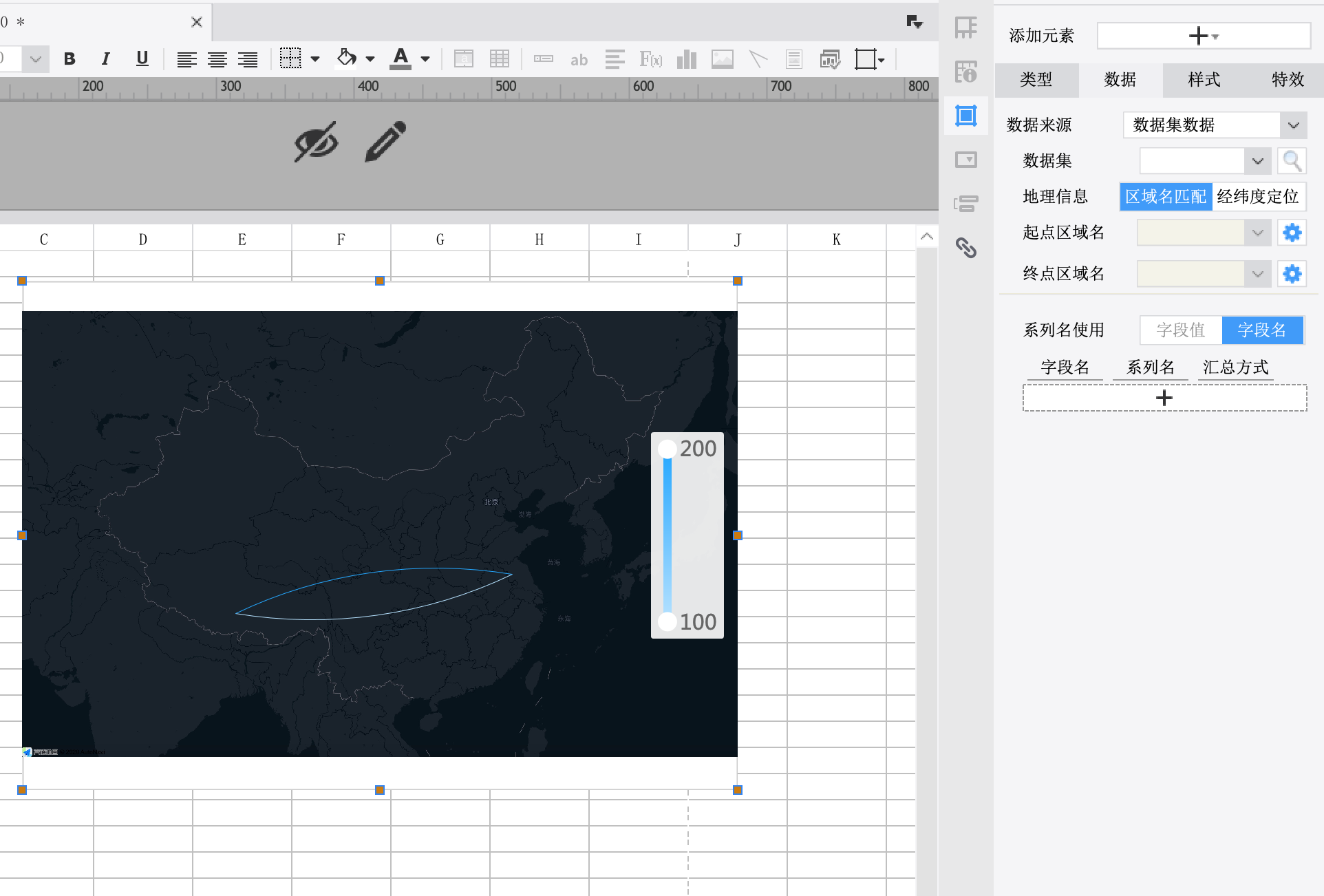1324x896 pixels.
Task: Click the insert slash line icon
Action: [x=758, y=59]
